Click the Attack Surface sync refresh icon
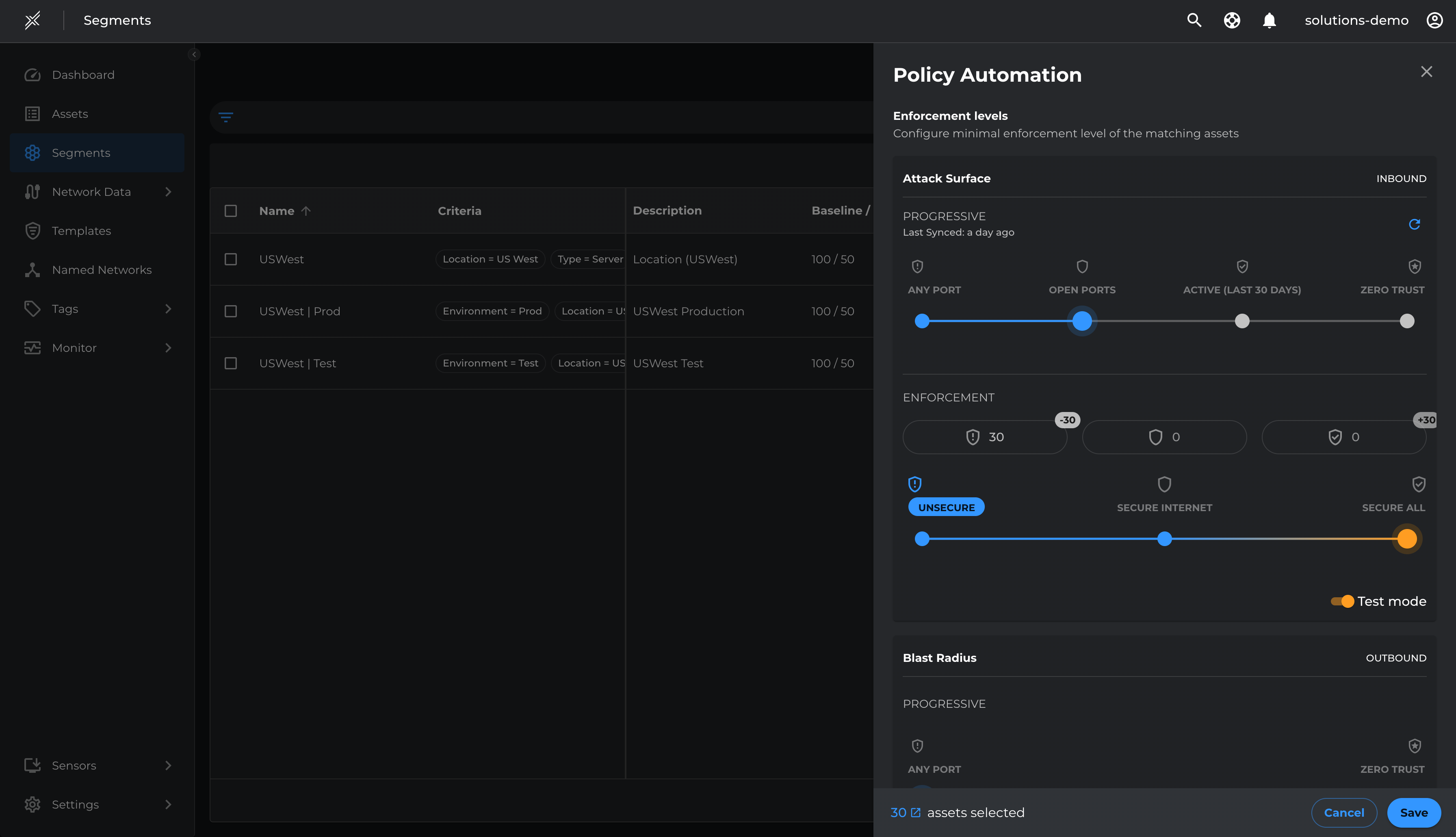The width and height of the screenshot is (1456, 837). (1414, 223)
